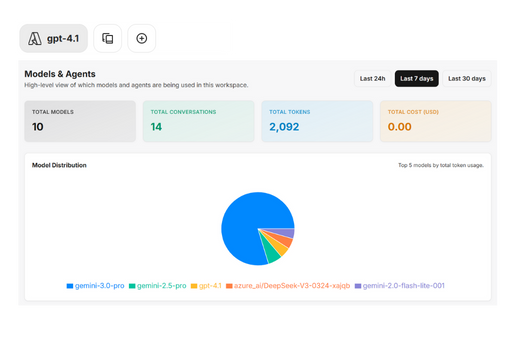Viewport: 514px width, 363px height.
Task: Click the 'High-level view' description text
Action: (x=136, y=85)
